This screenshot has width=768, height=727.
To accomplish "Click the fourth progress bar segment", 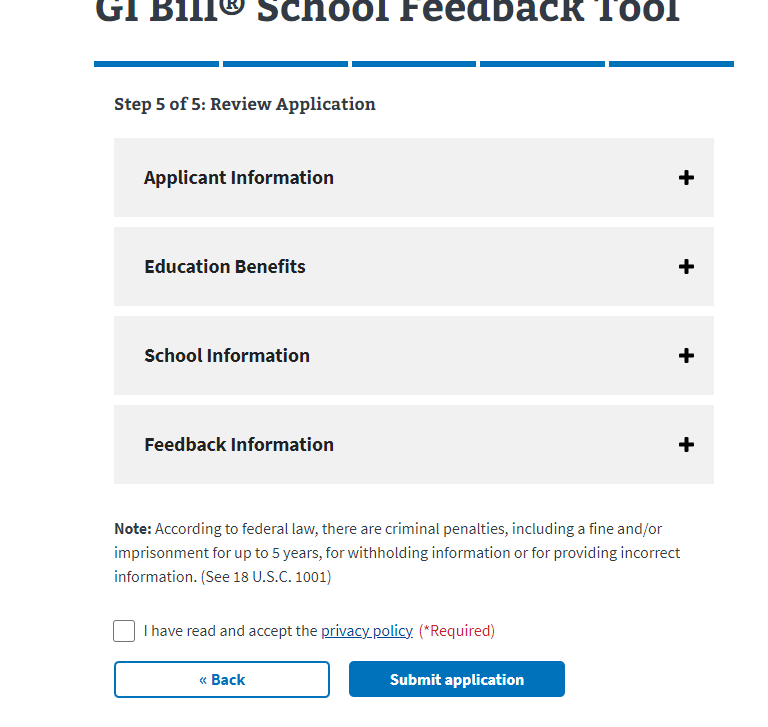I will click(x=542, y=64).
